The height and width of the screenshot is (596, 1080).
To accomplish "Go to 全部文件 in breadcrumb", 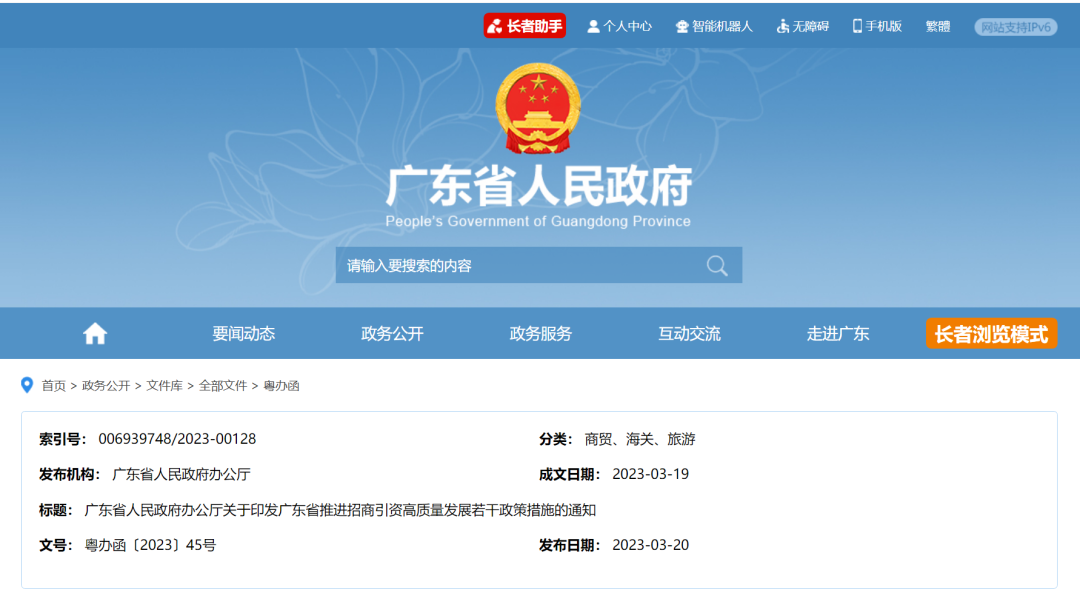I will coord(222,386).
